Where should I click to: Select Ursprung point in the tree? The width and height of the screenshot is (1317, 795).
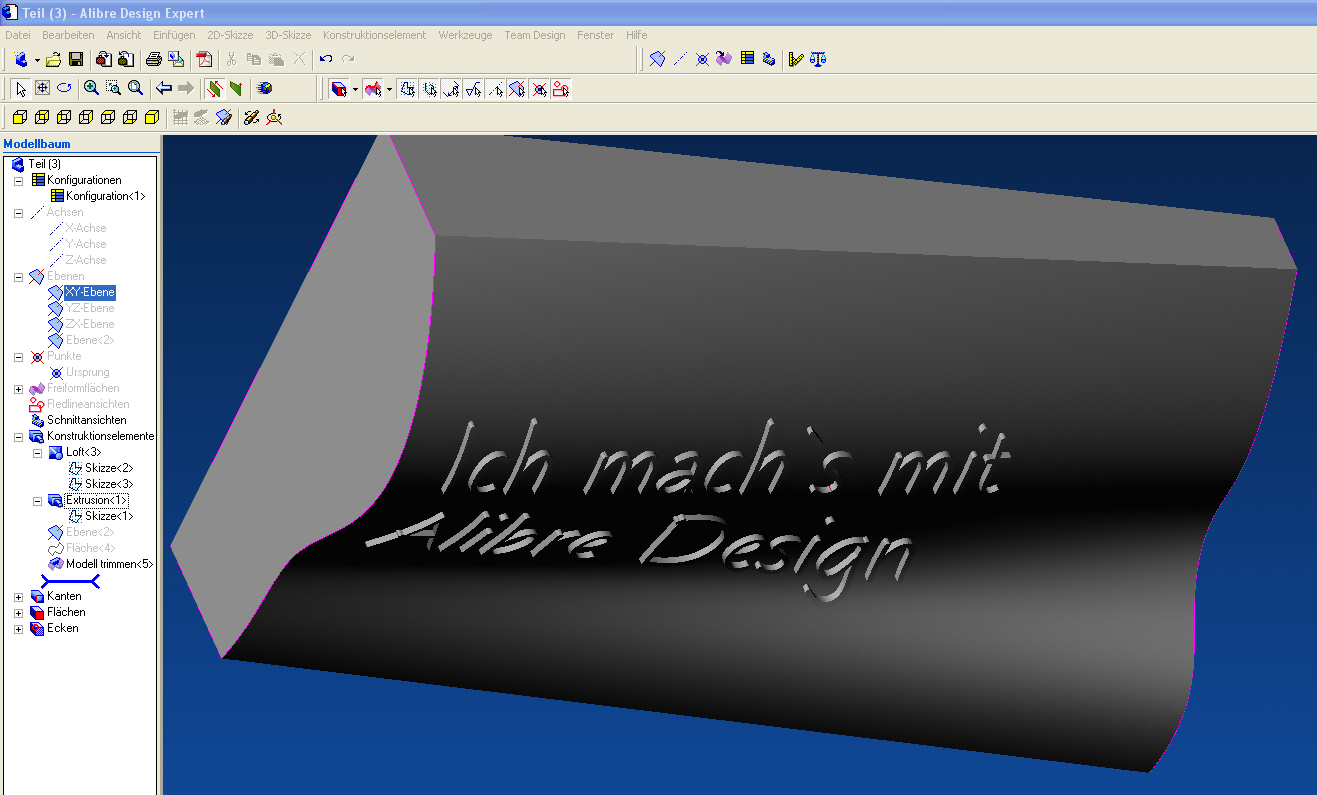tap(88, 372)
